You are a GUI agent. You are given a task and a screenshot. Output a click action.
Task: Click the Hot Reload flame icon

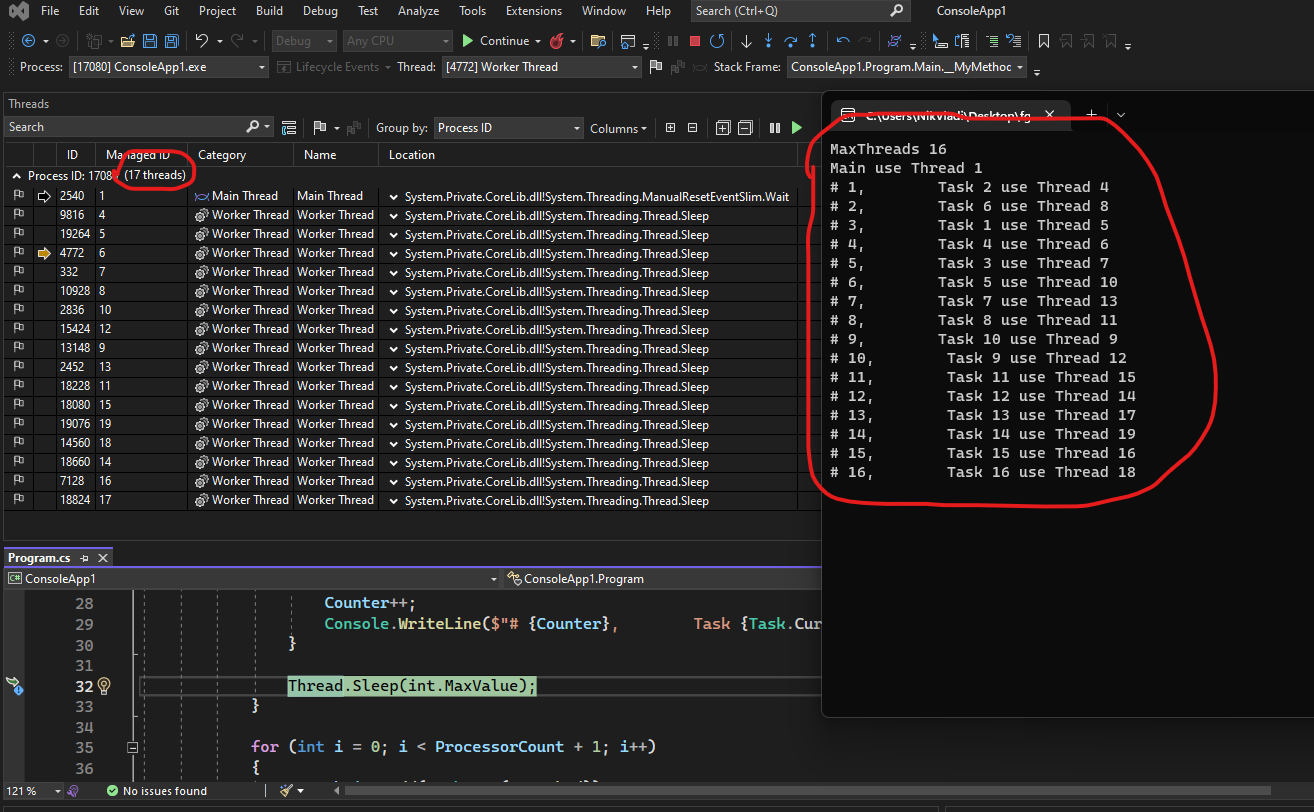click(557, 41)
